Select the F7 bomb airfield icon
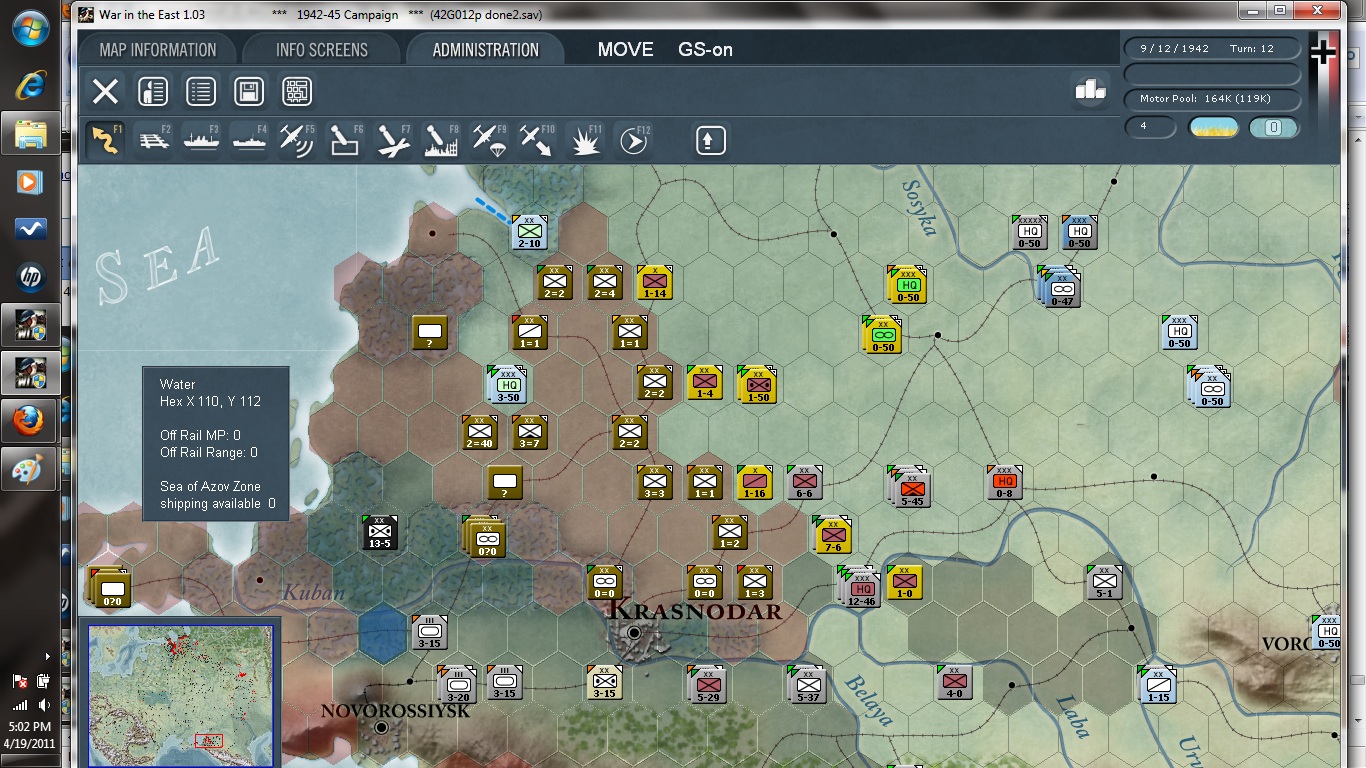Image resolution: width=1366 pixels, height=768 pixels. coord(394,140)
